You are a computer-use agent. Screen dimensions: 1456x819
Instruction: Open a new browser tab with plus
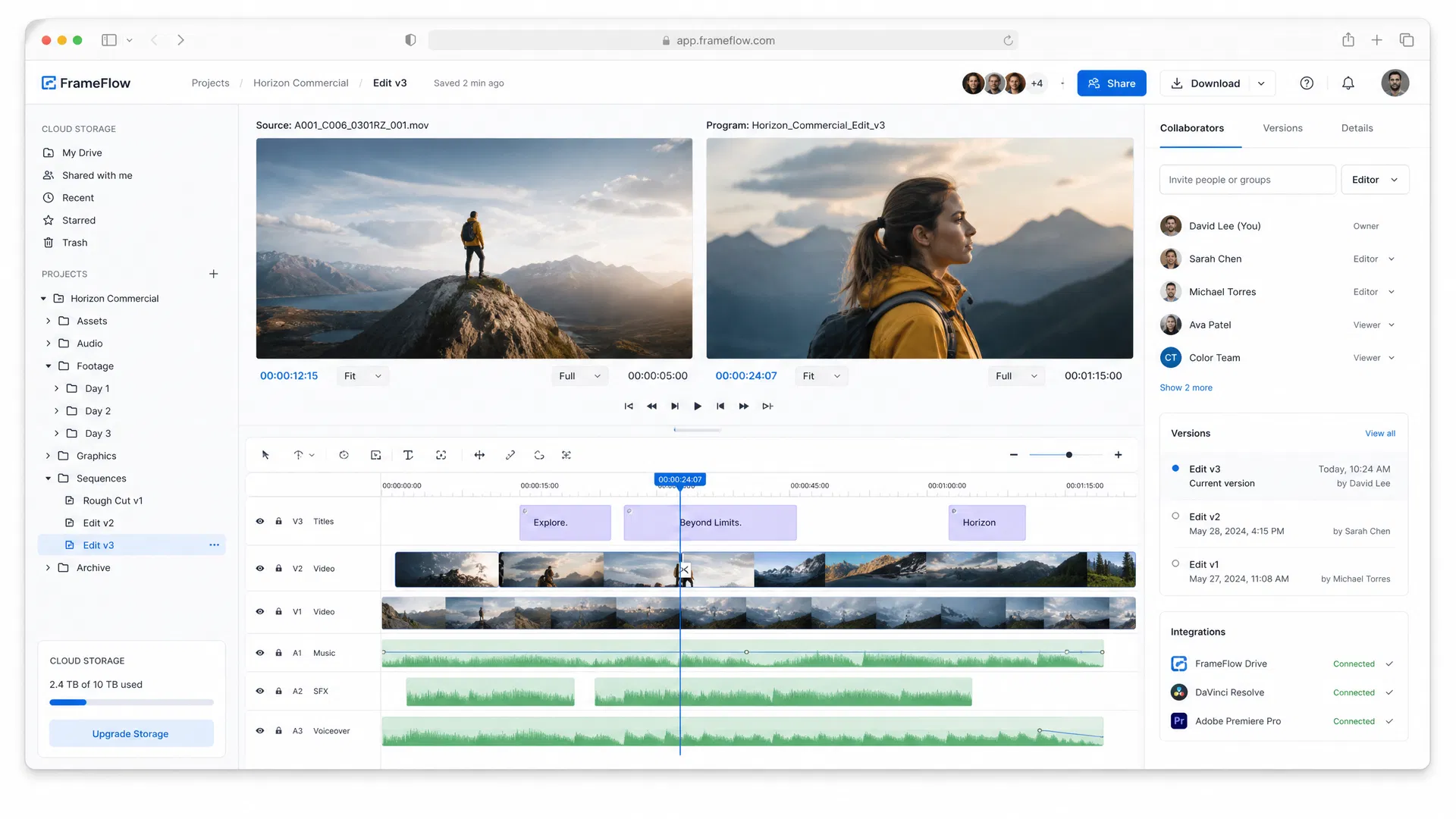click(1376, 40)
